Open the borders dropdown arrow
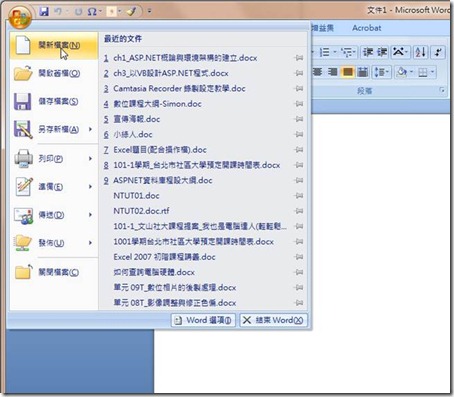This screenshot has width=454, height=397. (433, 72)
